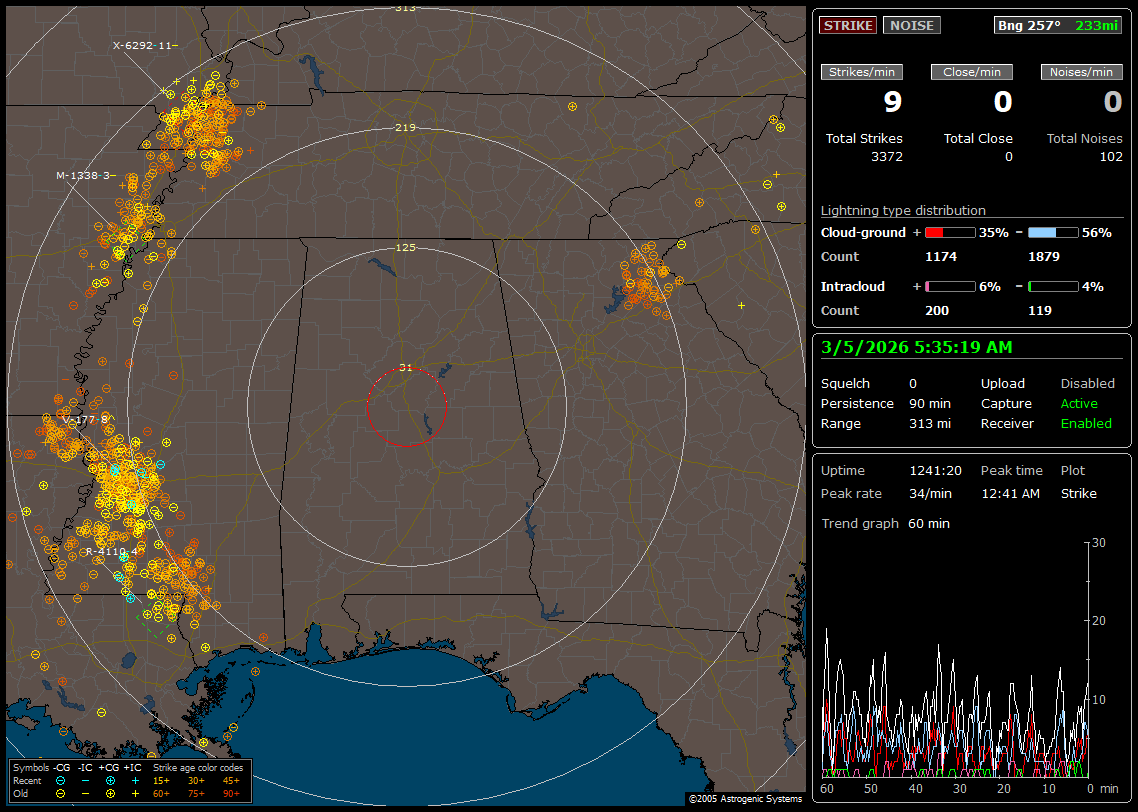Image resolution: width=1138 pixels, height=812 pixels.
Task: Click the recent +IC cyan plus symbol
Action: coord(135,780)
